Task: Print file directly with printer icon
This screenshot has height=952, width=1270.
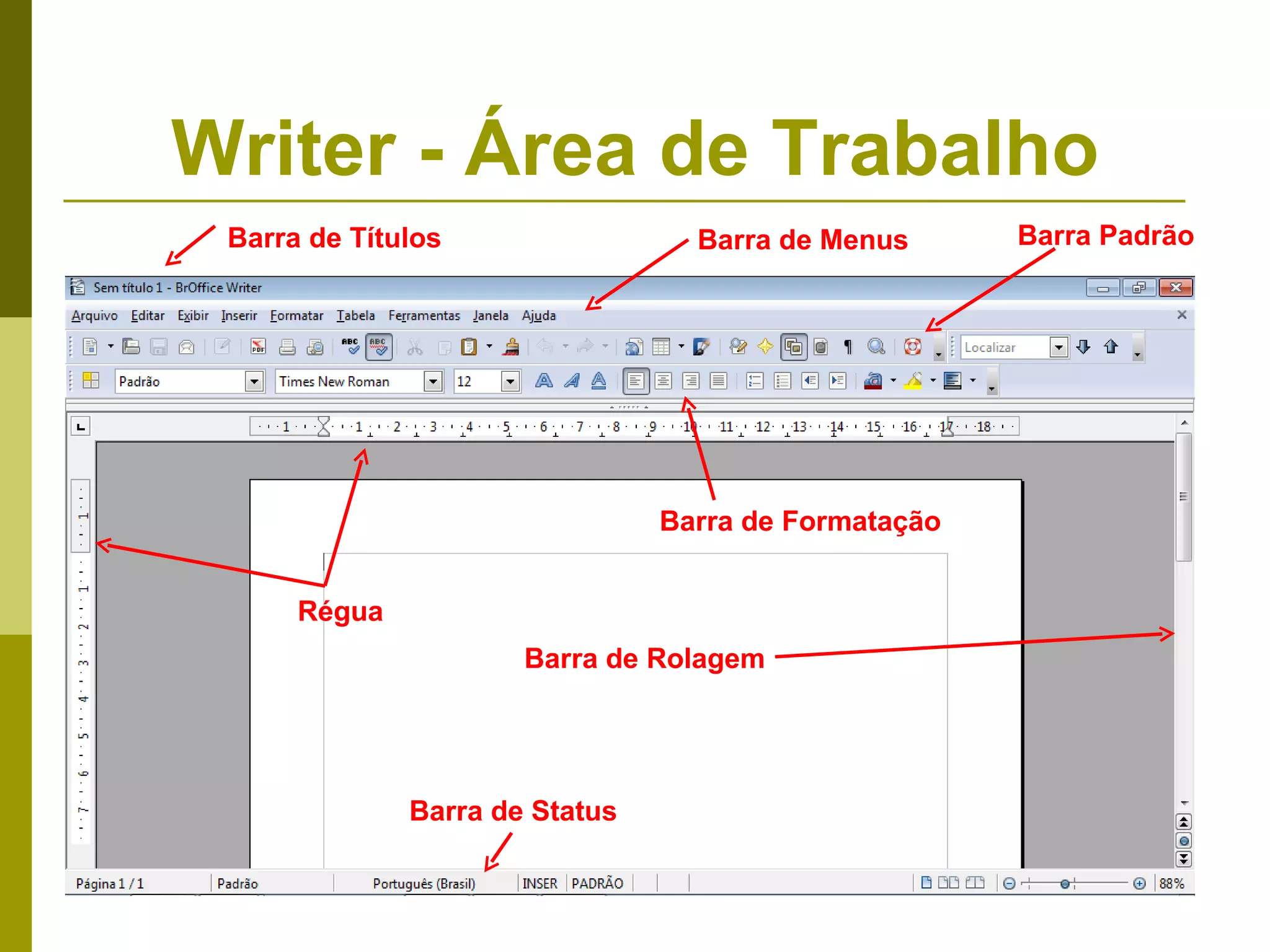Action: tap(286, 346)
